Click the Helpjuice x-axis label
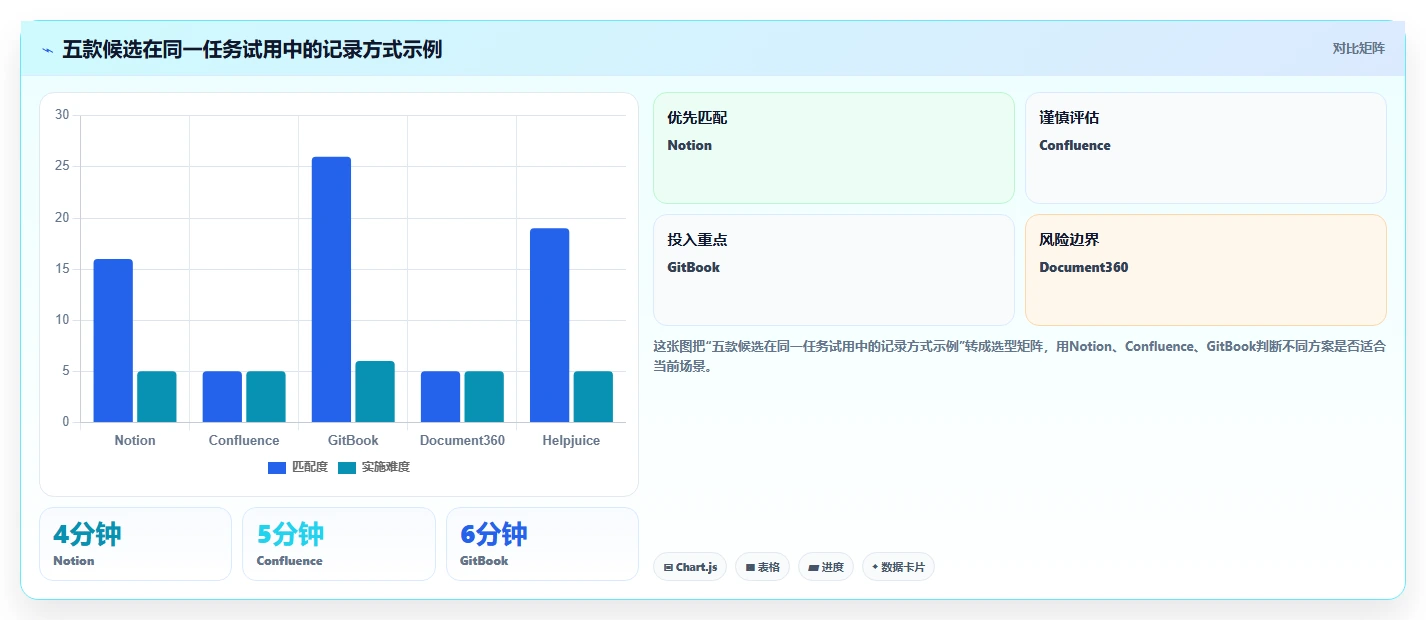Viewport: 1426px width, 620px height. pyautogui.click(x=571, y=440)
